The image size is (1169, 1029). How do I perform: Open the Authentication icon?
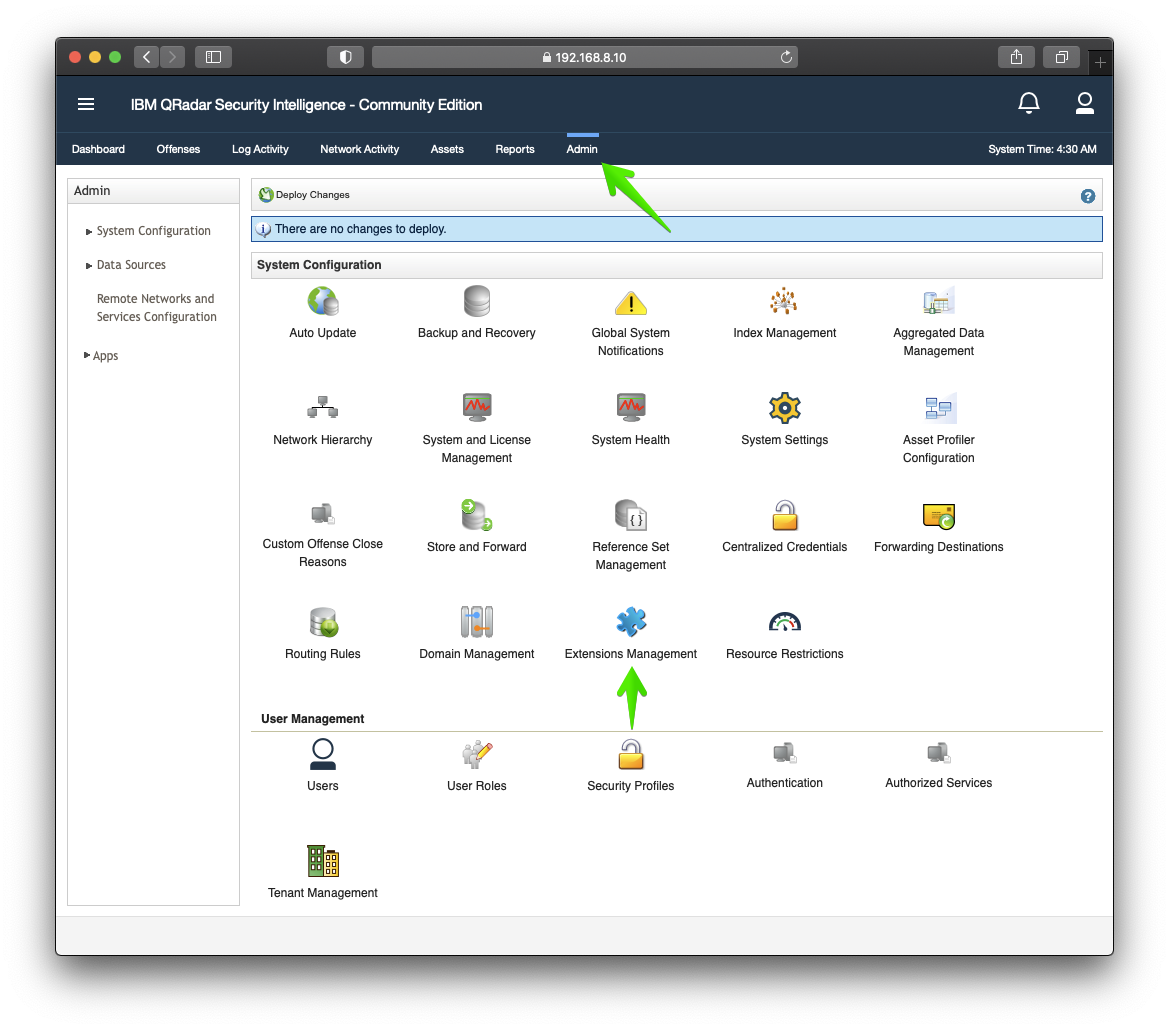point(784,753)
